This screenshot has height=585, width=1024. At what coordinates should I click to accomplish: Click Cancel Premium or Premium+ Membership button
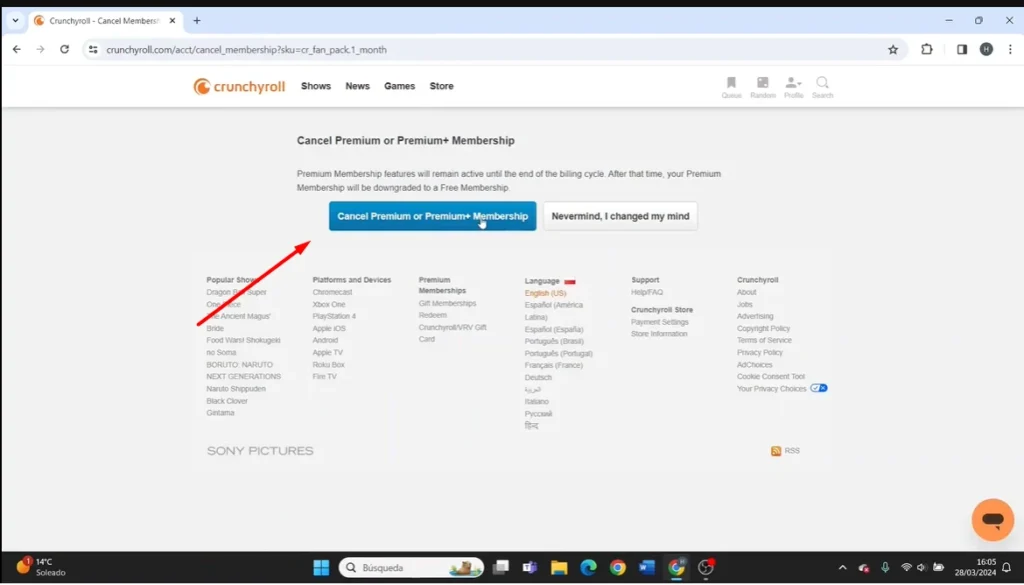coord(432,216)
